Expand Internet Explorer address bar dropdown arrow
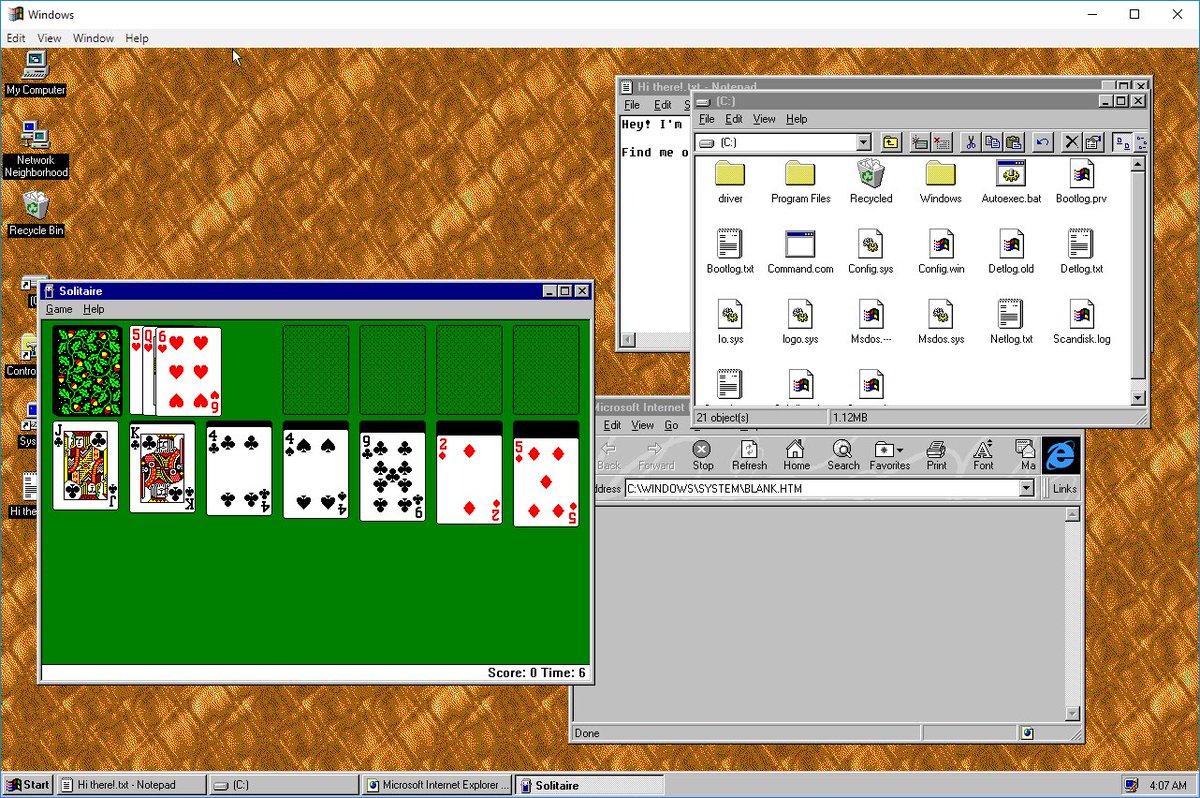 click(x=1025, y=488)
